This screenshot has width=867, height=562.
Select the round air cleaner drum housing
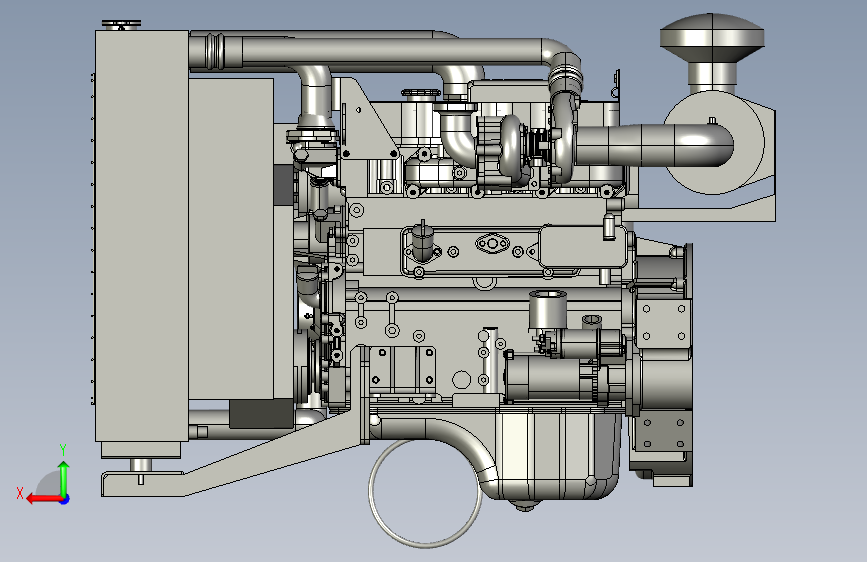click(x=713, y=142)
